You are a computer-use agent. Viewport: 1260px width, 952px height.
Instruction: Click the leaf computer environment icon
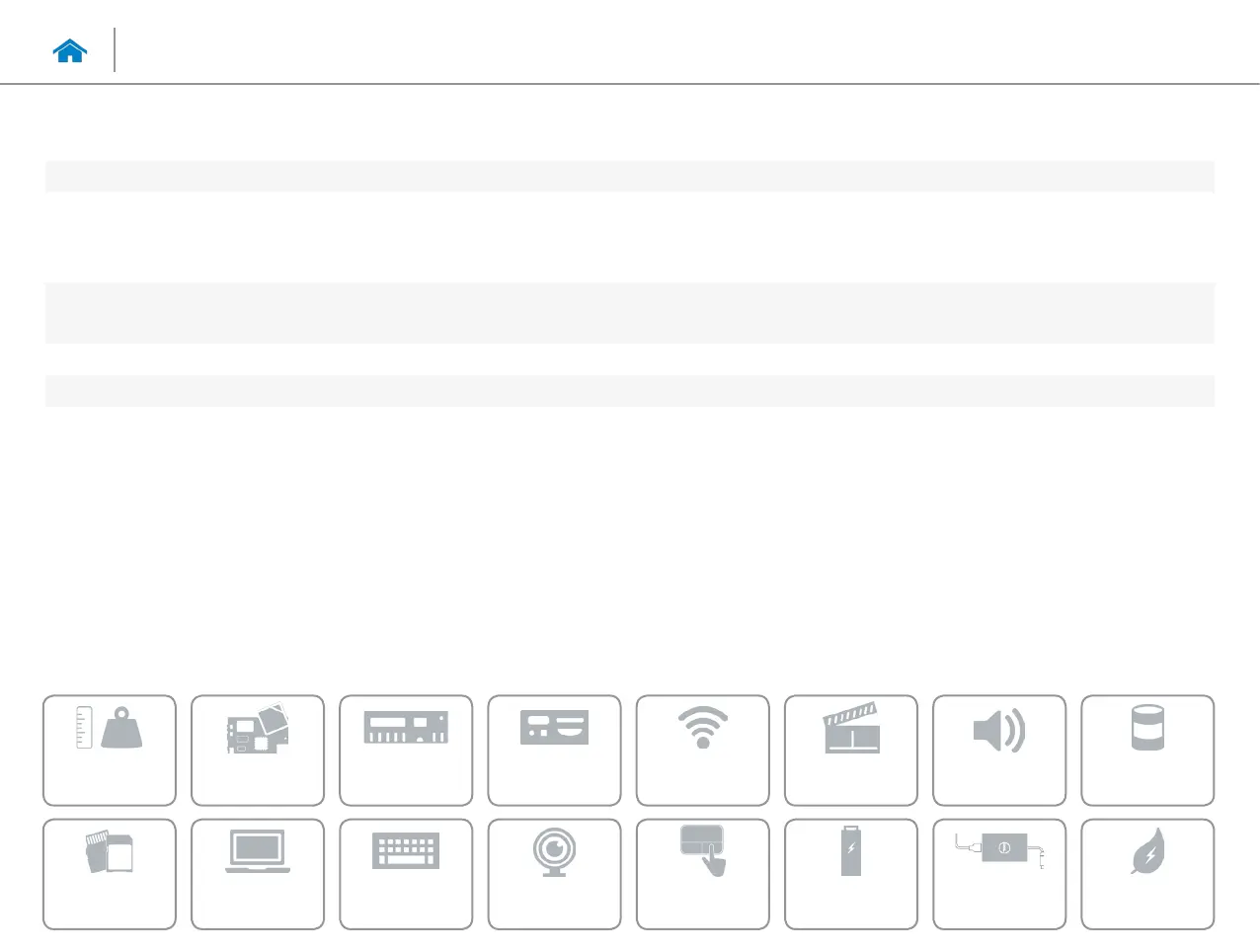(x=1147, y=874)
